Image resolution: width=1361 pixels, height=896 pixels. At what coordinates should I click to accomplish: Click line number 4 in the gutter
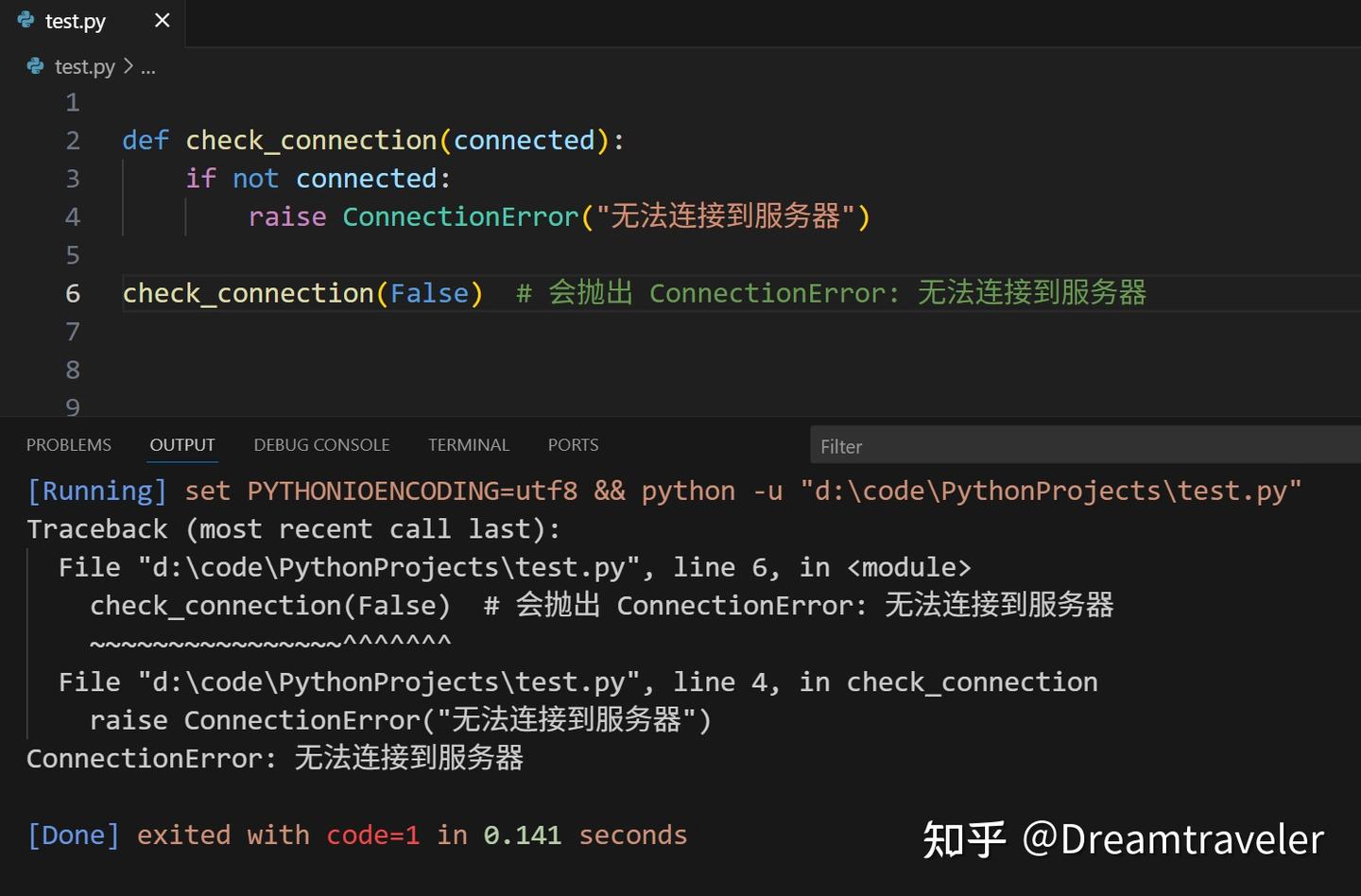[72, 216]
